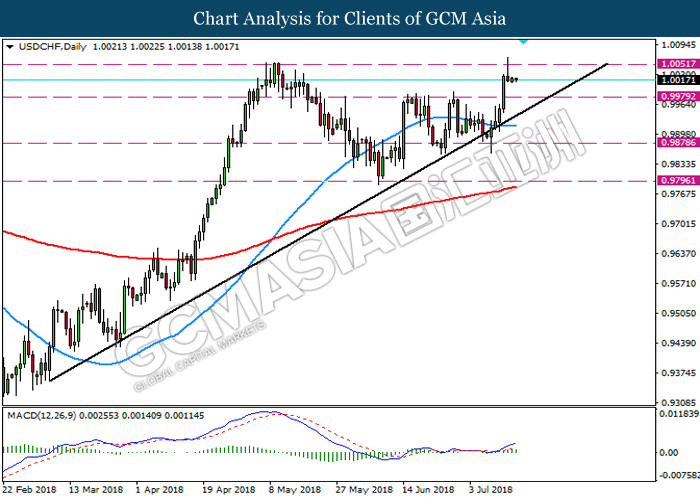This screenshot has width=700, height=500.
Task: Click the 13 Mar 2018 date label
Action: (x=96, y=490)
